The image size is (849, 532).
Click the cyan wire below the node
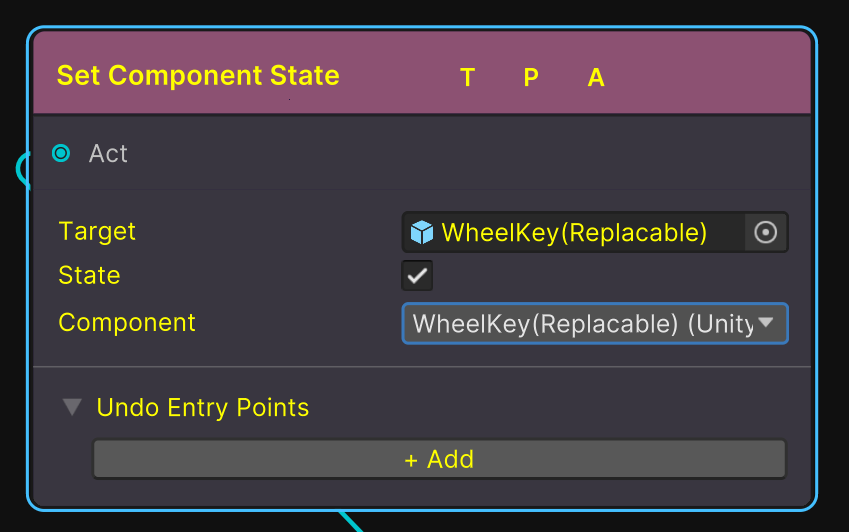point(349,520)
